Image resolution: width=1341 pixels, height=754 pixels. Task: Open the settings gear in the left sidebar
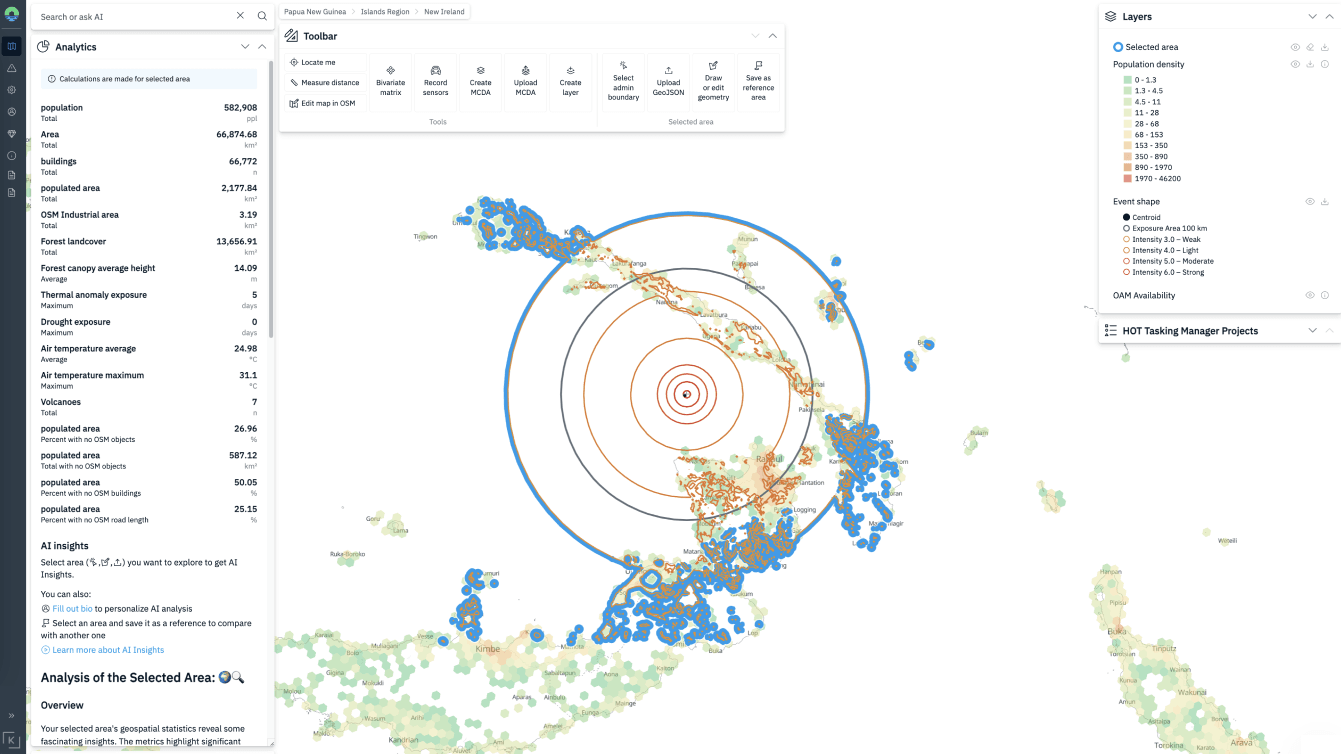point(12,88)
